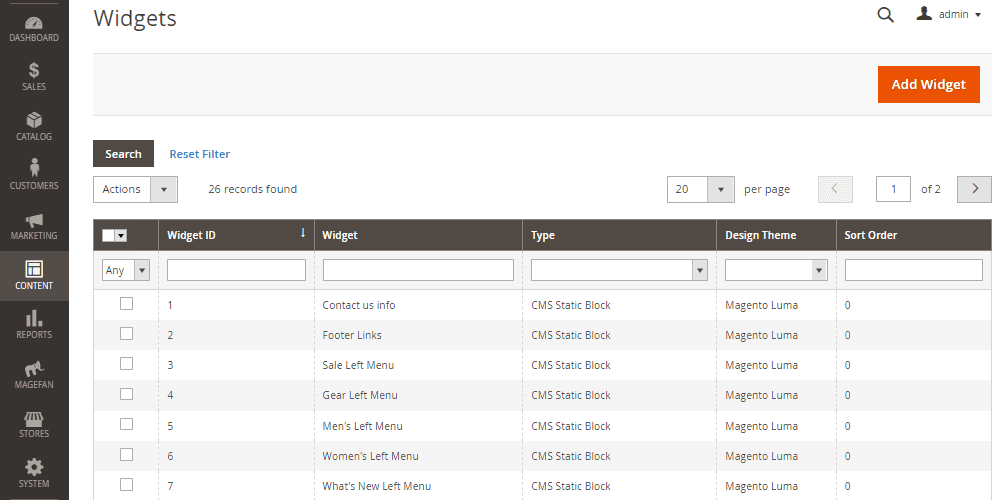Image resolution: width=1000 pixels, height=500 pixels.
Task: Open the Customers person icon menu
Action: (x=34, y=174)
